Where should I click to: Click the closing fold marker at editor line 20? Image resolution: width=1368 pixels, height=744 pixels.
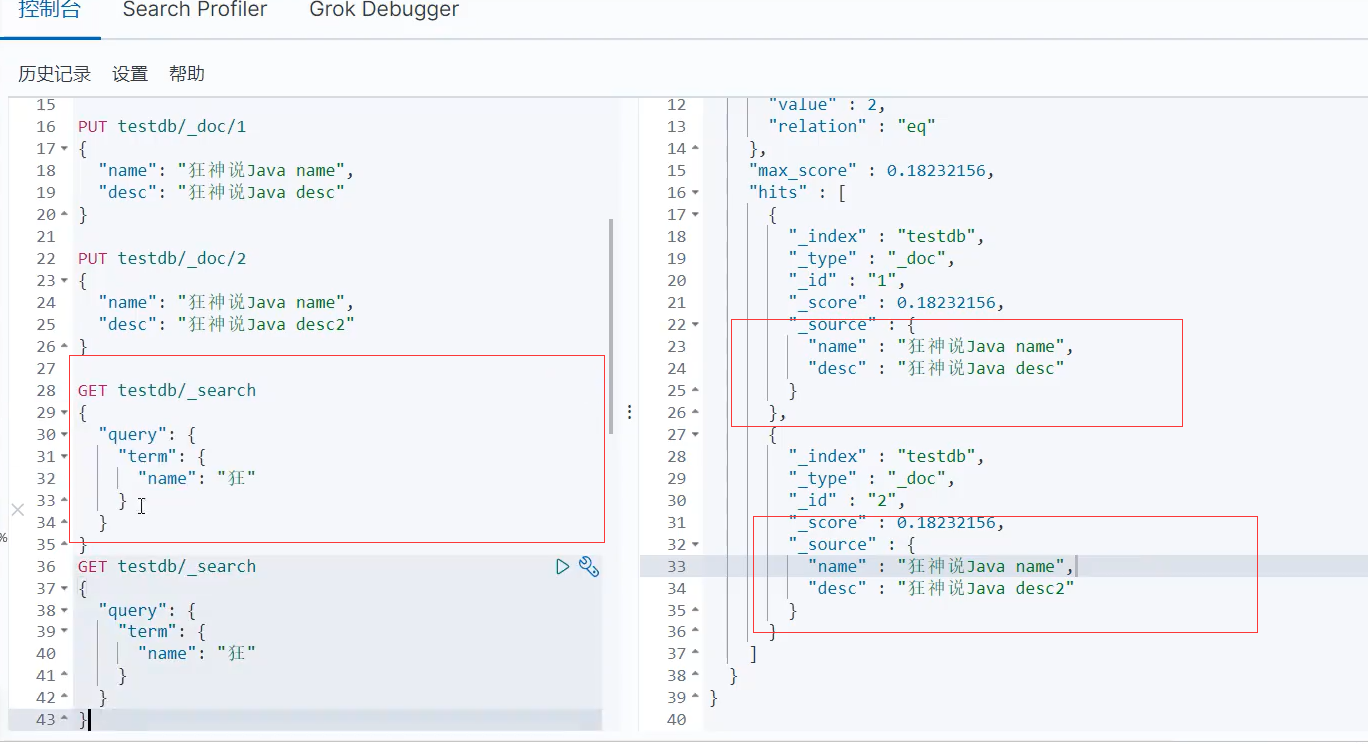pos(65,215)
